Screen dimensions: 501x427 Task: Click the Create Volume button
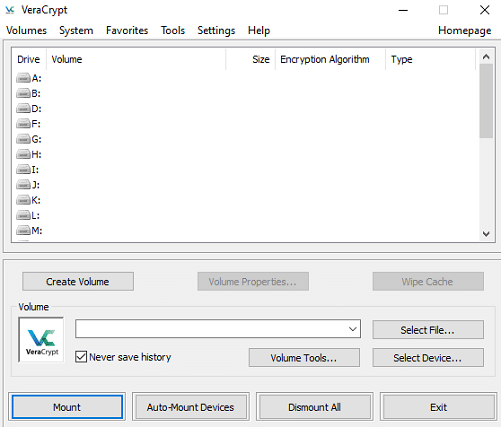(x=78, y=282)
